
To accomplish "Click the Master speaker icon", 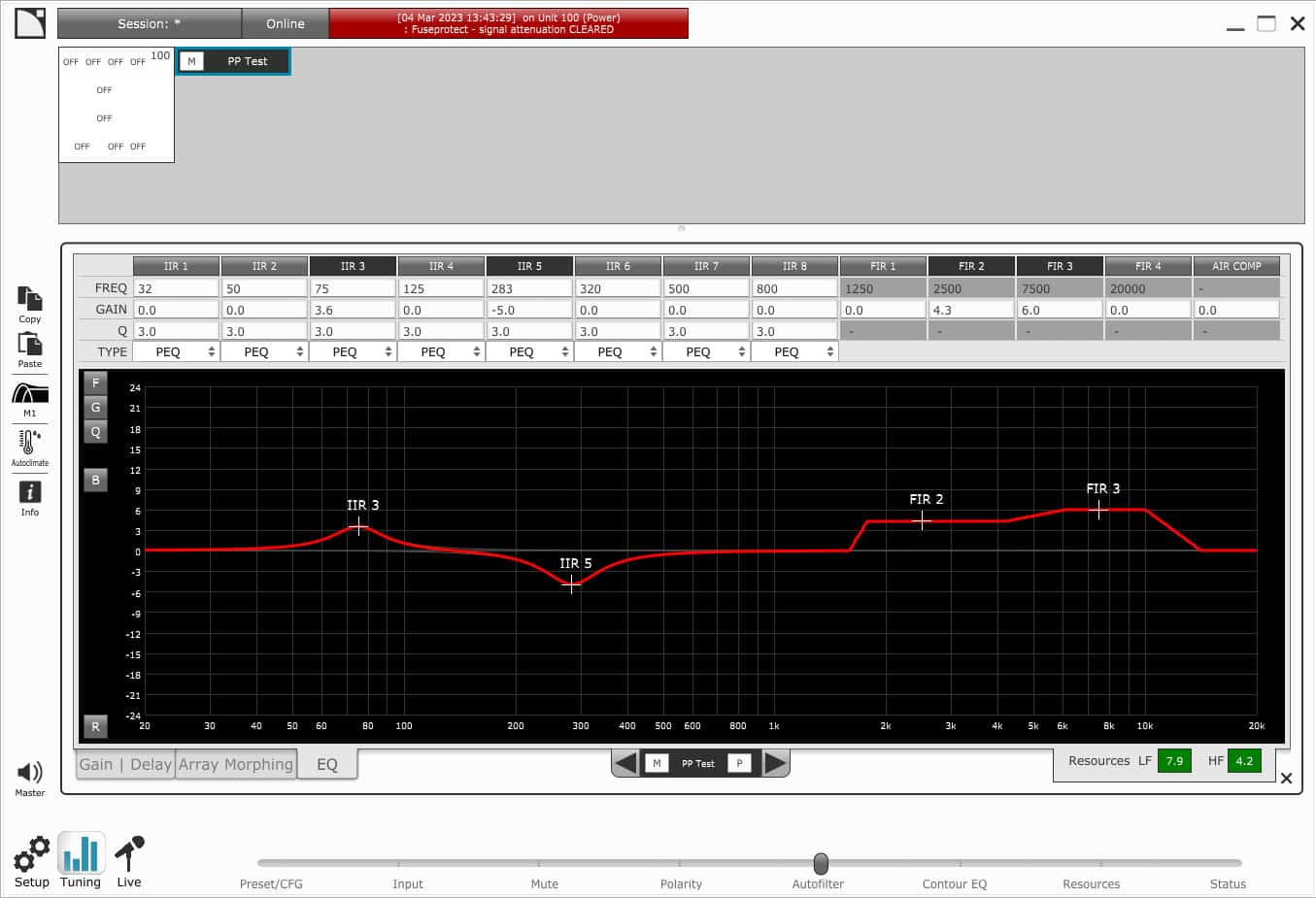I will tap(30, 773).
